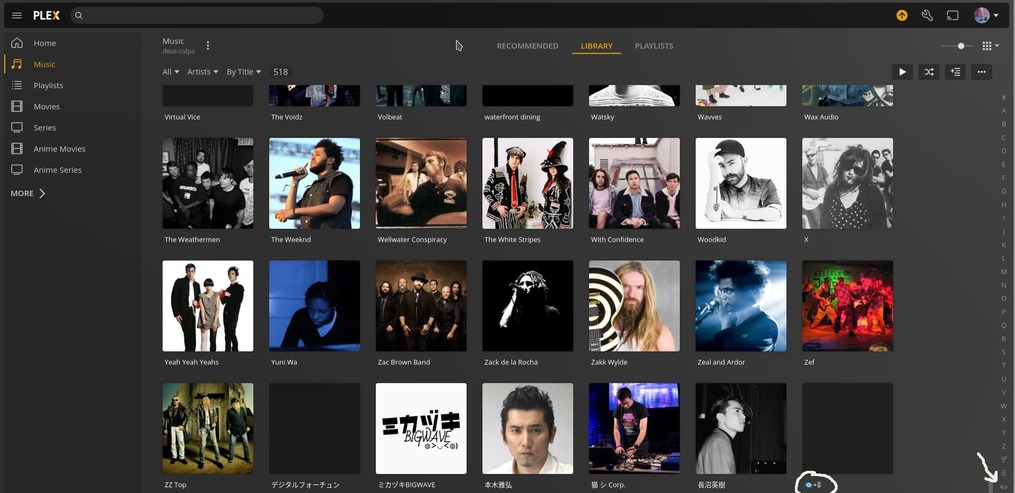Viewport: 1015px width, 493px height.
Task: Jump to # in alphabet index
Action: tap(1004, 97)
